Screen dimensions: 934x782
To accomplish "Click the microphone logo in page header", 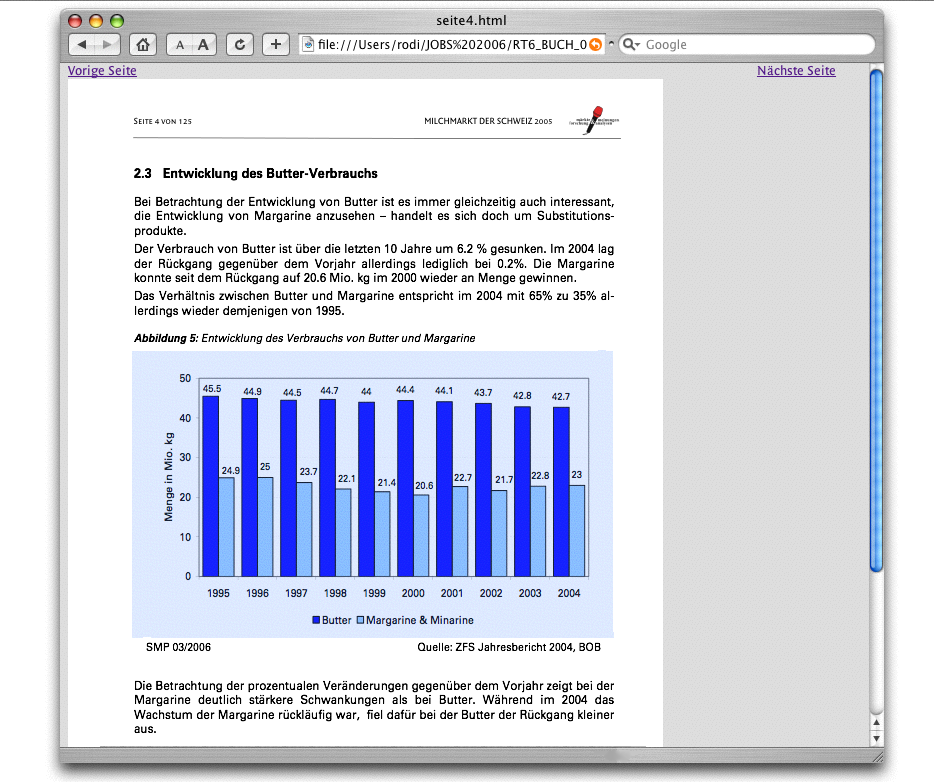I will pyautogui.click(x=596, y=119).
